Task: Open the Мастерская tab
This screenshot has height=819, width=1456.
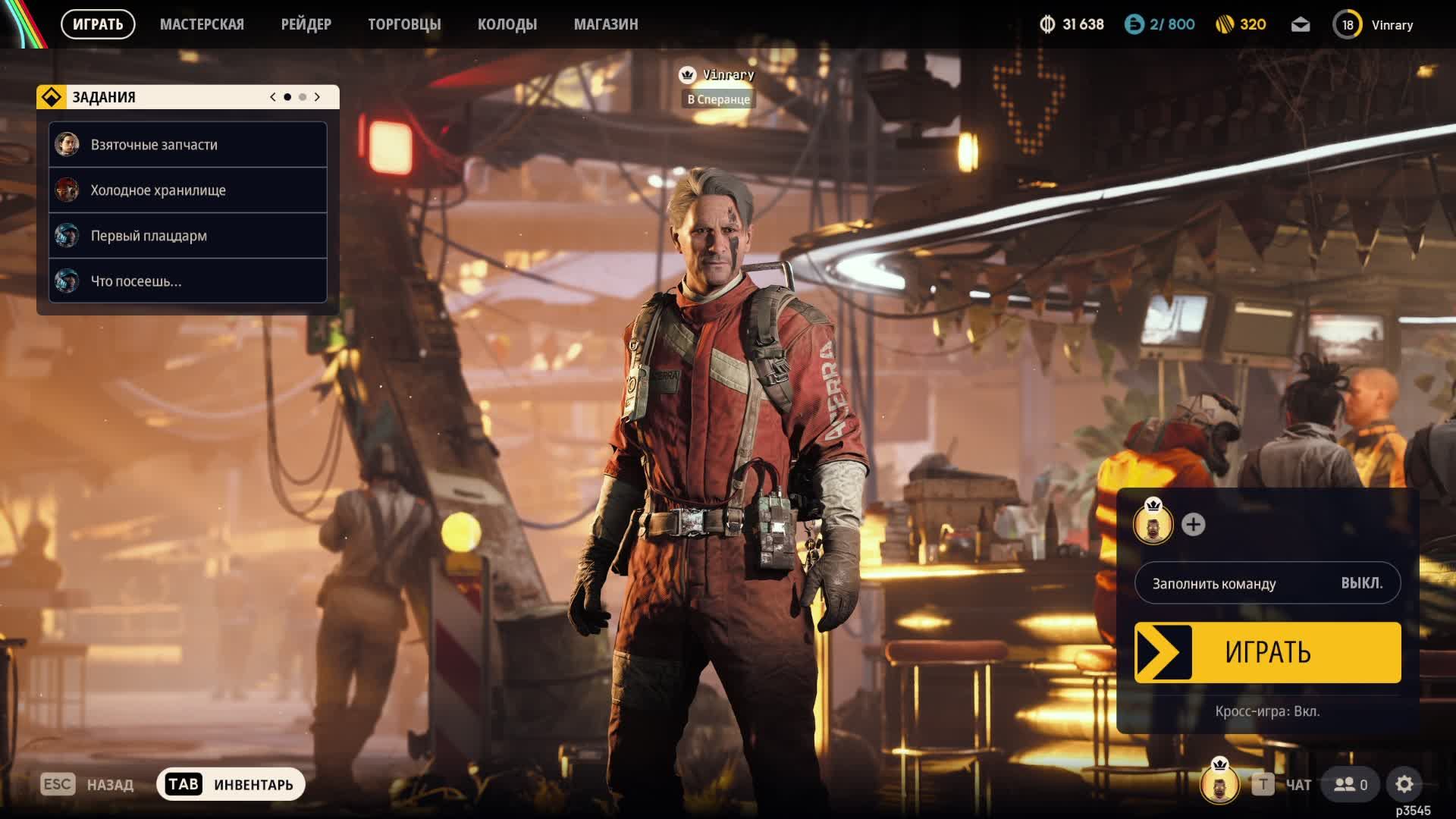Action: tap(202, 25)
